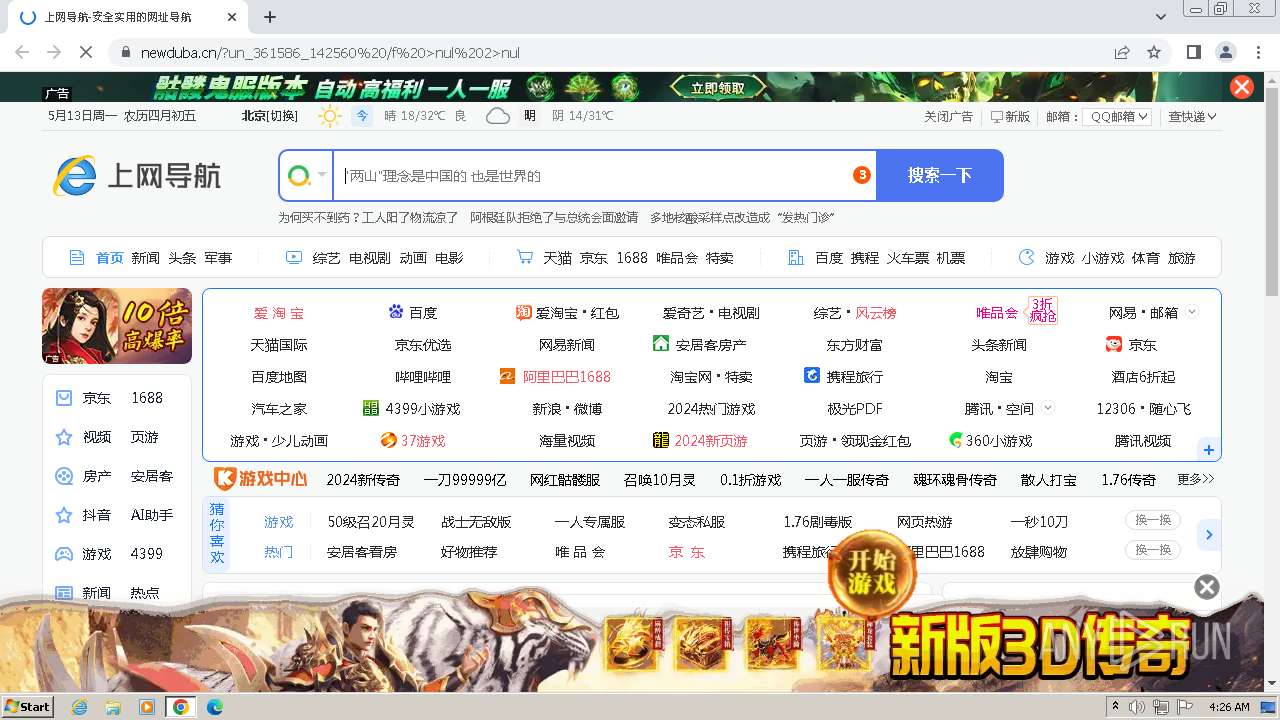Click the 开始游戏 round button
Image resolution: width=1280 pixels, height=720 pixels.
pos(870,572)
